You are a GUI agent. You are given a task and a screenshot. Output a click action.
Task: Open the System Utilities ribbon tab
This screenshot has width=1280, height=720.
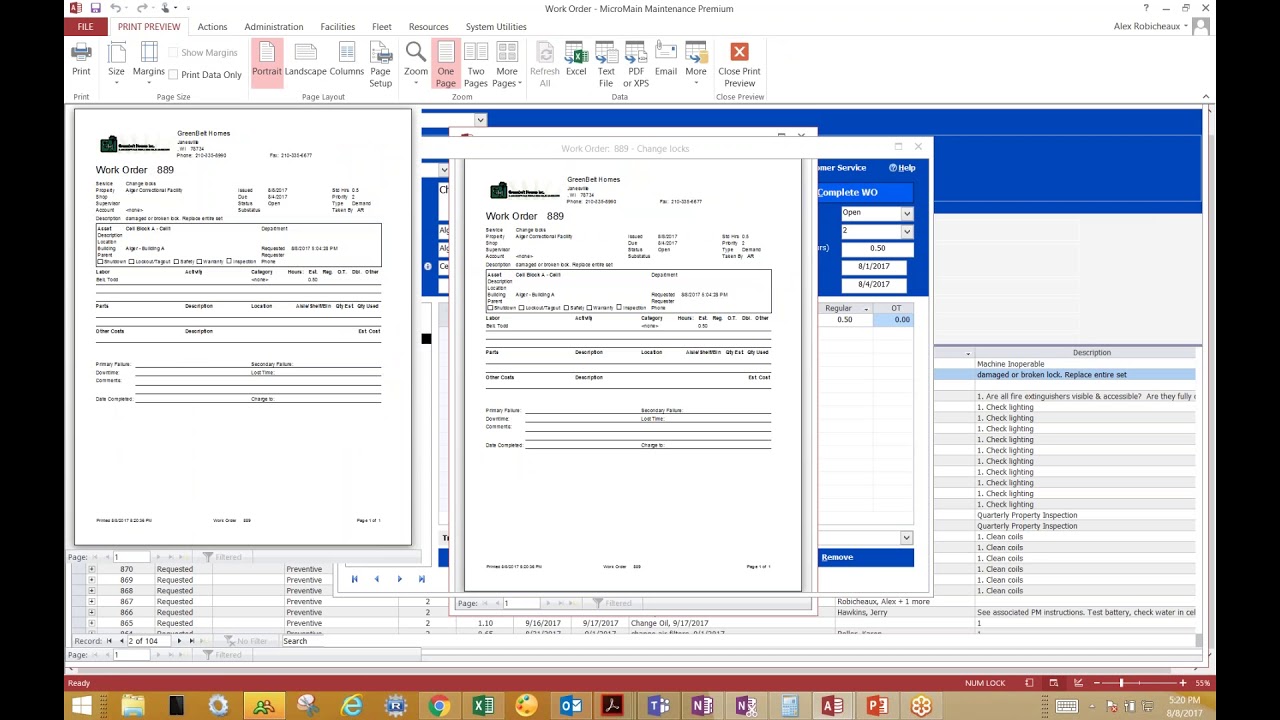tap(496, 27)
